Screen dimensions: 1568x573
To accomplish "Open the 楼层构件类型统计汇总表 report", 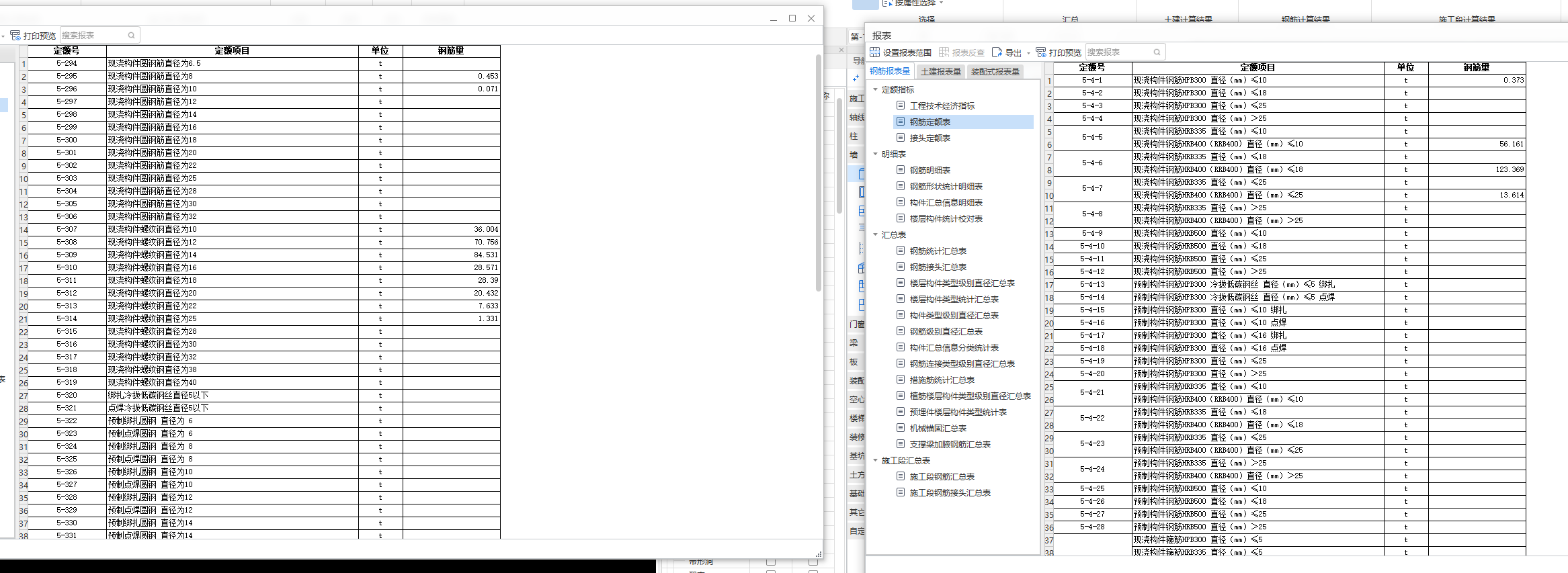I will (x=954, y=300).
